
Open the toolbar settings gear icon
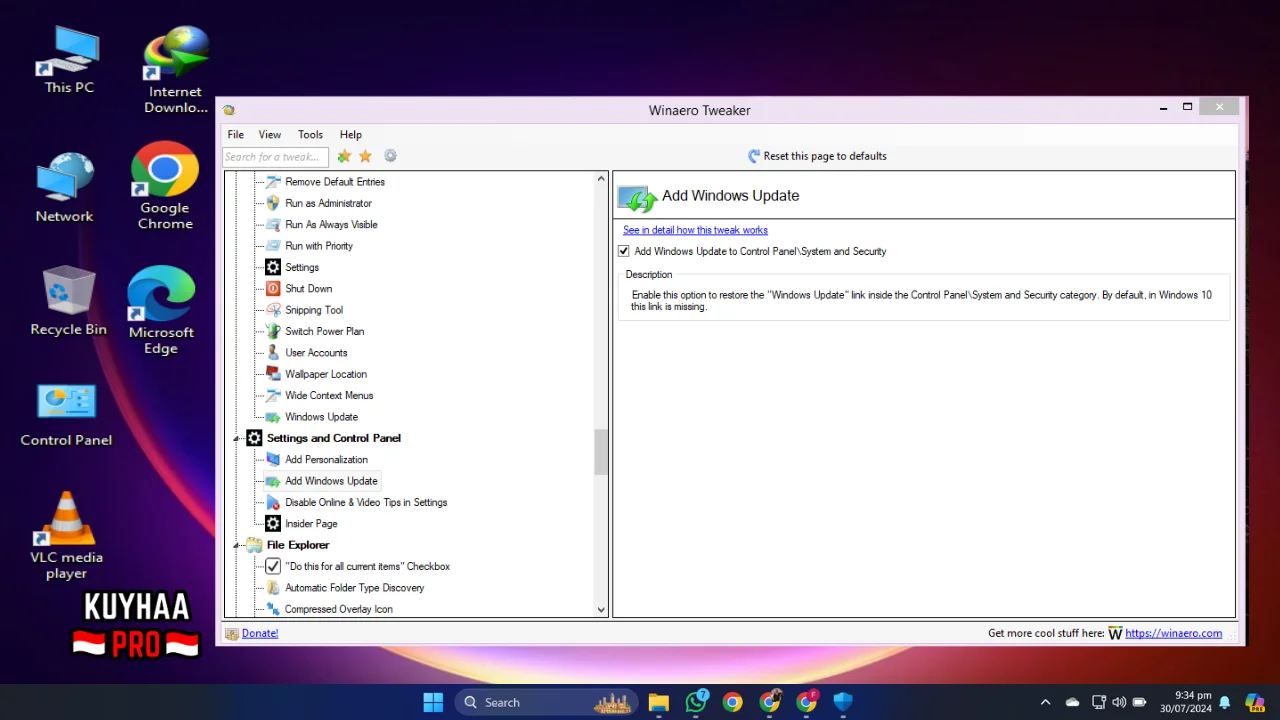(390, 156)
